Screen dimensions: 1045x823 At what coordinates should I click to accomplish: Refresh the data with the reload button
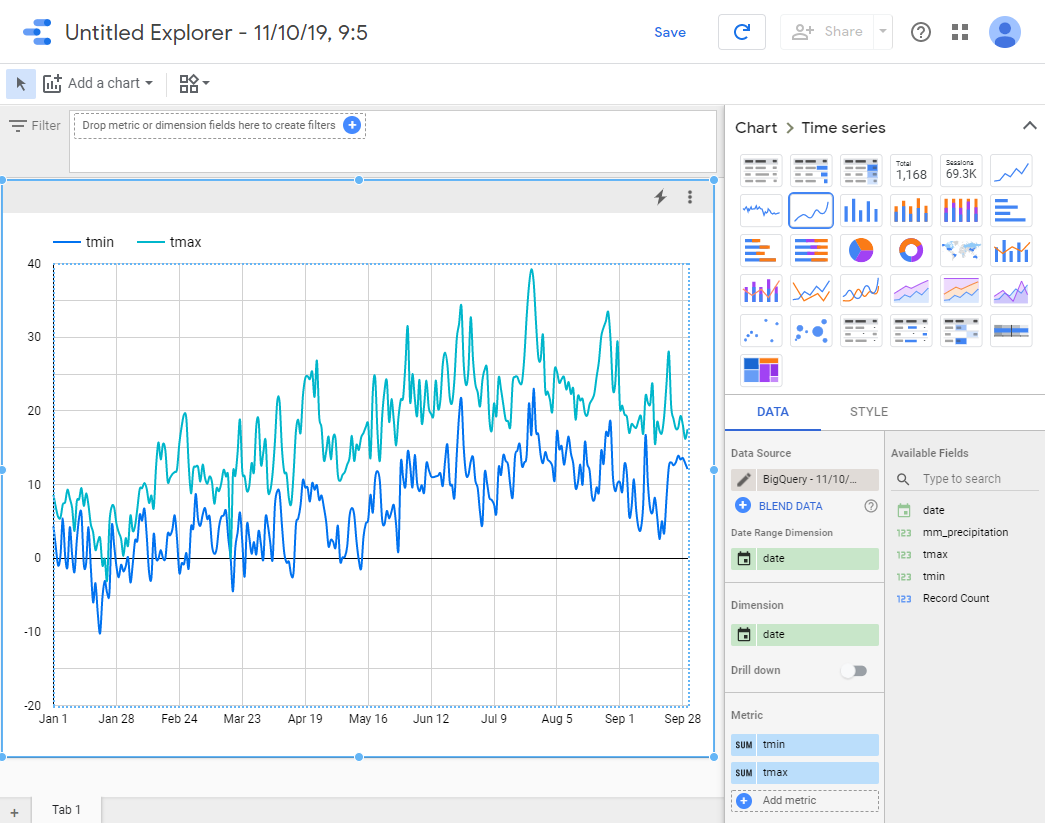tap(741, 31)
